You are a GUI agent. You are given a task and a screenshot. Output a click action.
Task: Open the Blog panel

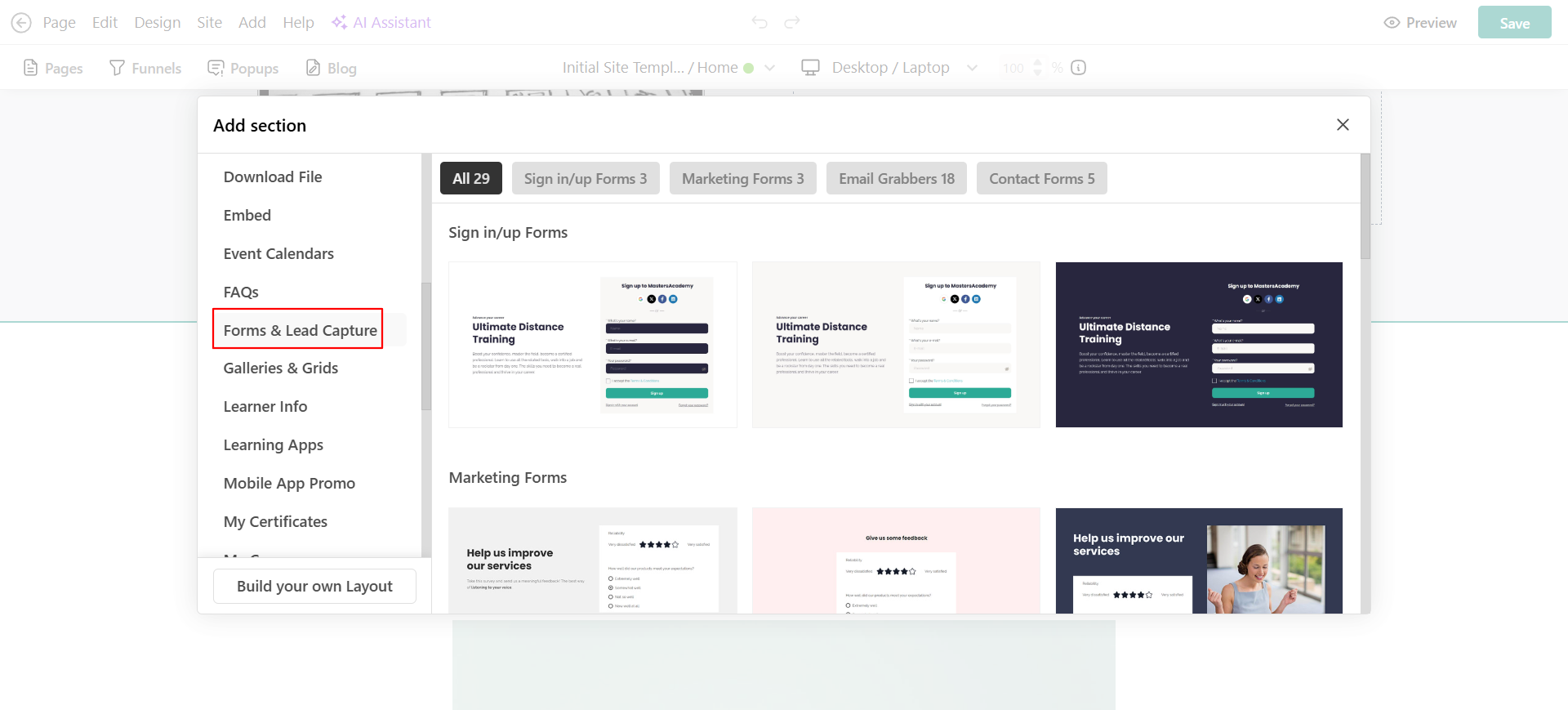[332, 68]
